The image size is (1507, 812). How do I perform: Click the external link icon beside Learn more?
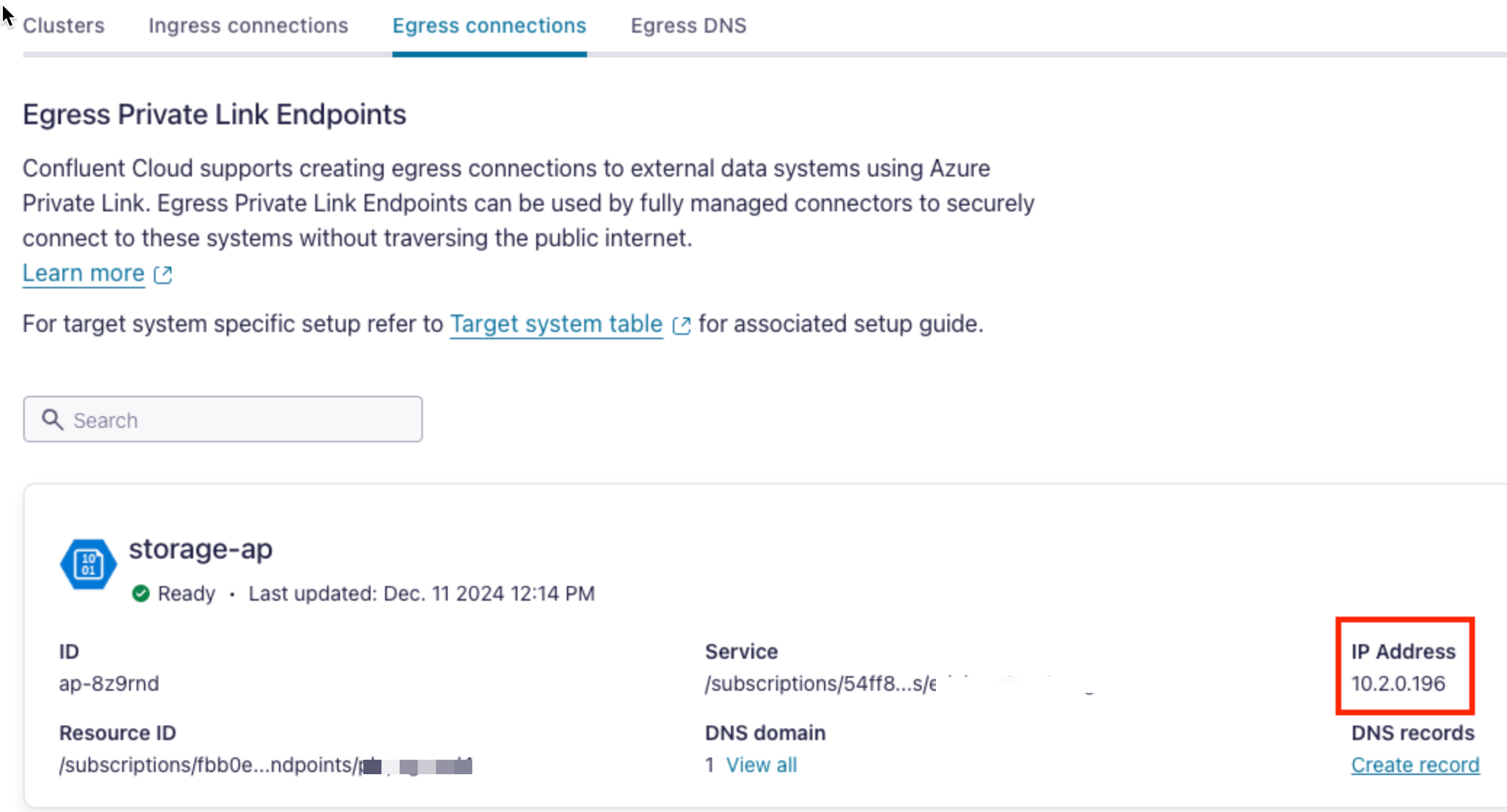pyautogui.click(x=163, y=274)
